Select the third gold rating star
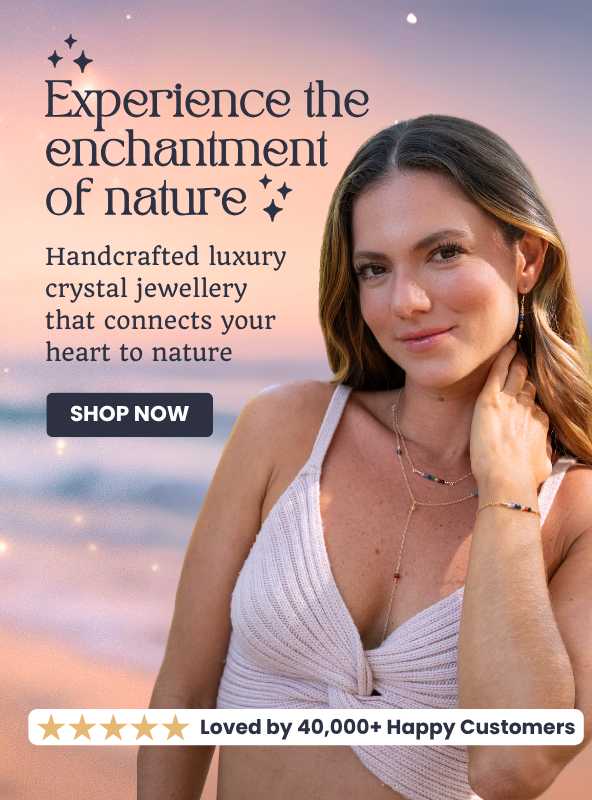592x800 pixels. [113, 727]
